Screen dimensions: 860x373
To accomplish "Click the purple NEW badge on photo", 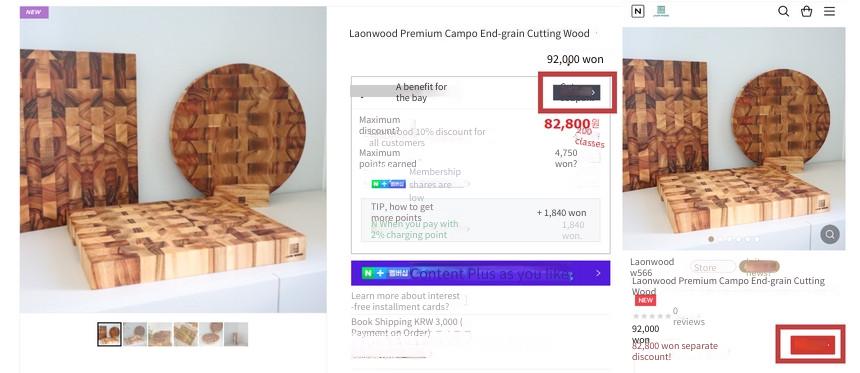I will click(x=34, y=12).
